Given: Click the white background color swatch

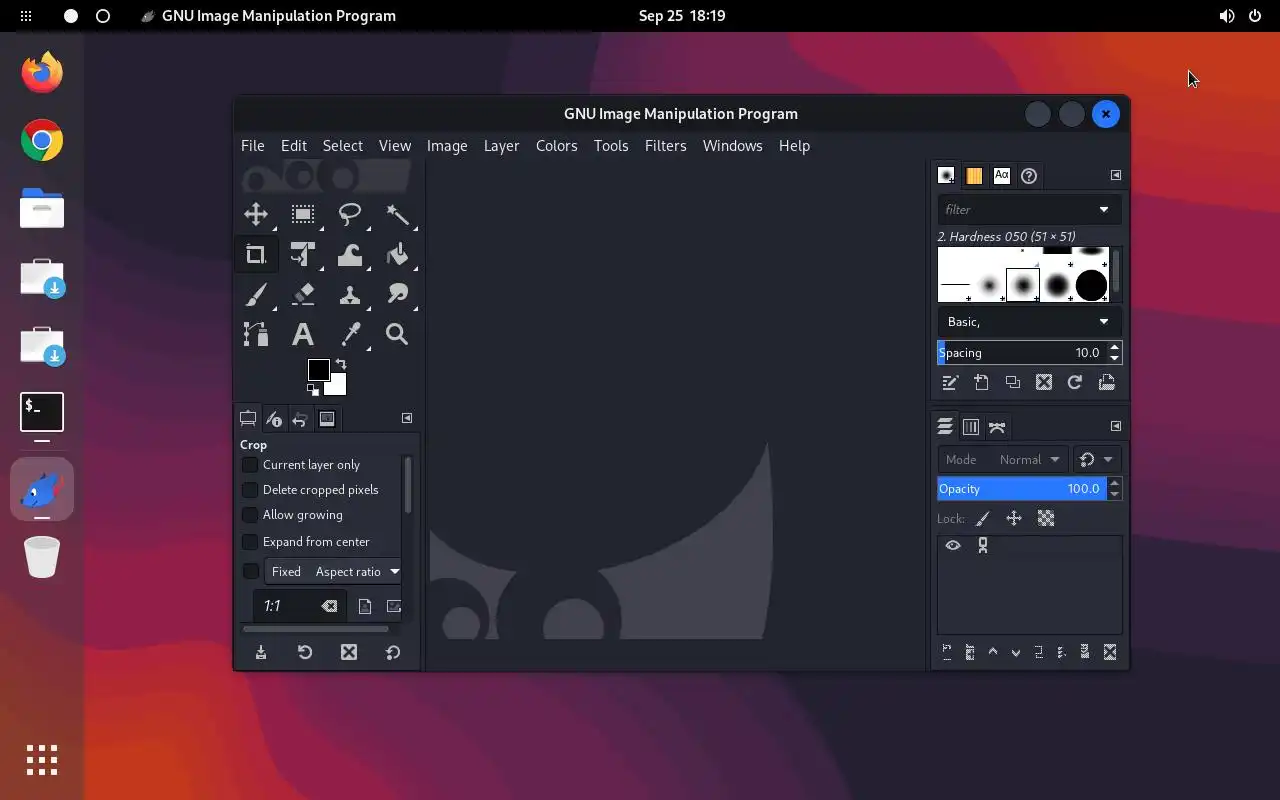Looking at the screenshot, I should pyautogui.click(x=339, y=388).
